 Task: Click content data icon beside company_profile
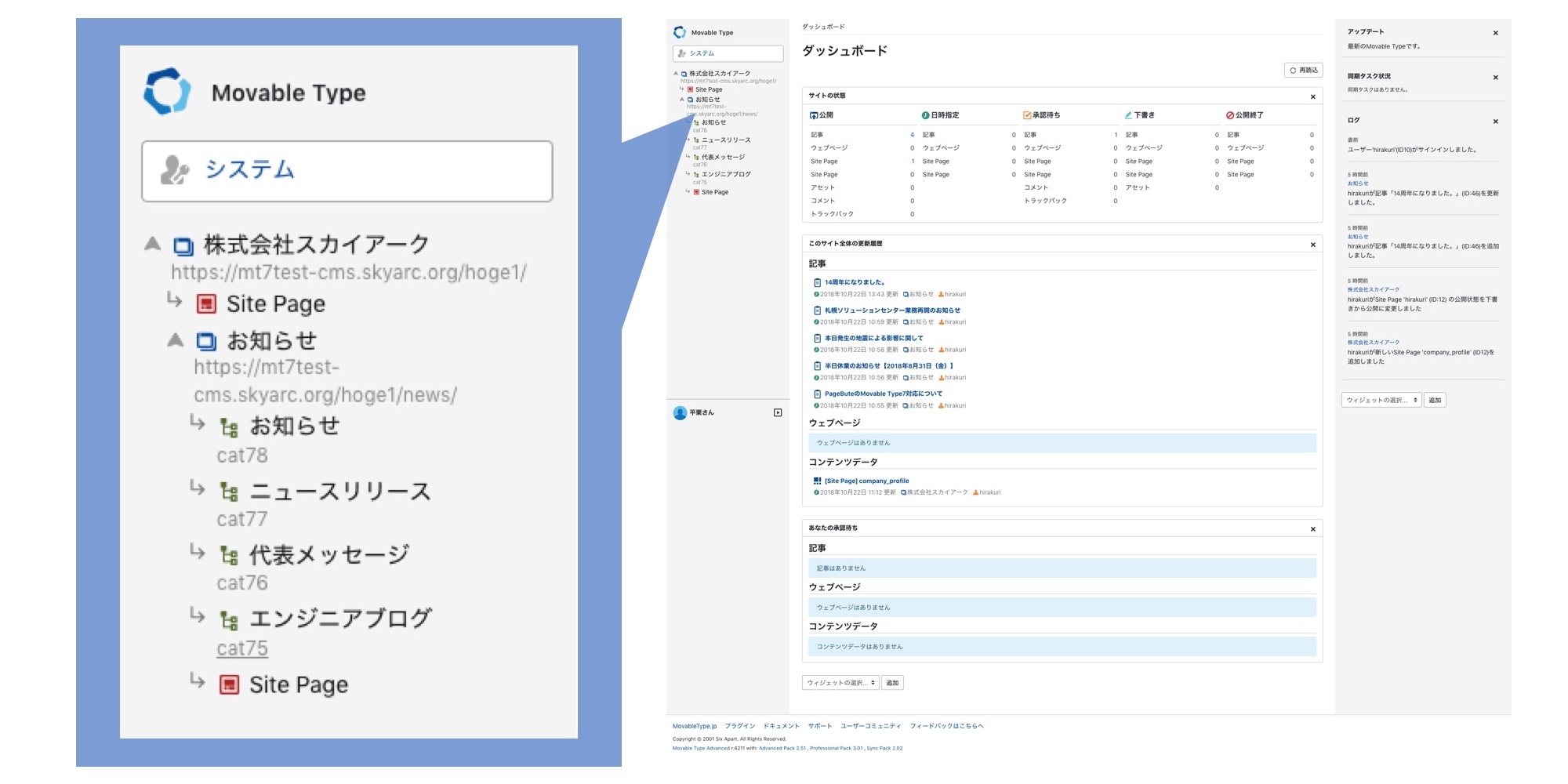[x=817, y=481]
